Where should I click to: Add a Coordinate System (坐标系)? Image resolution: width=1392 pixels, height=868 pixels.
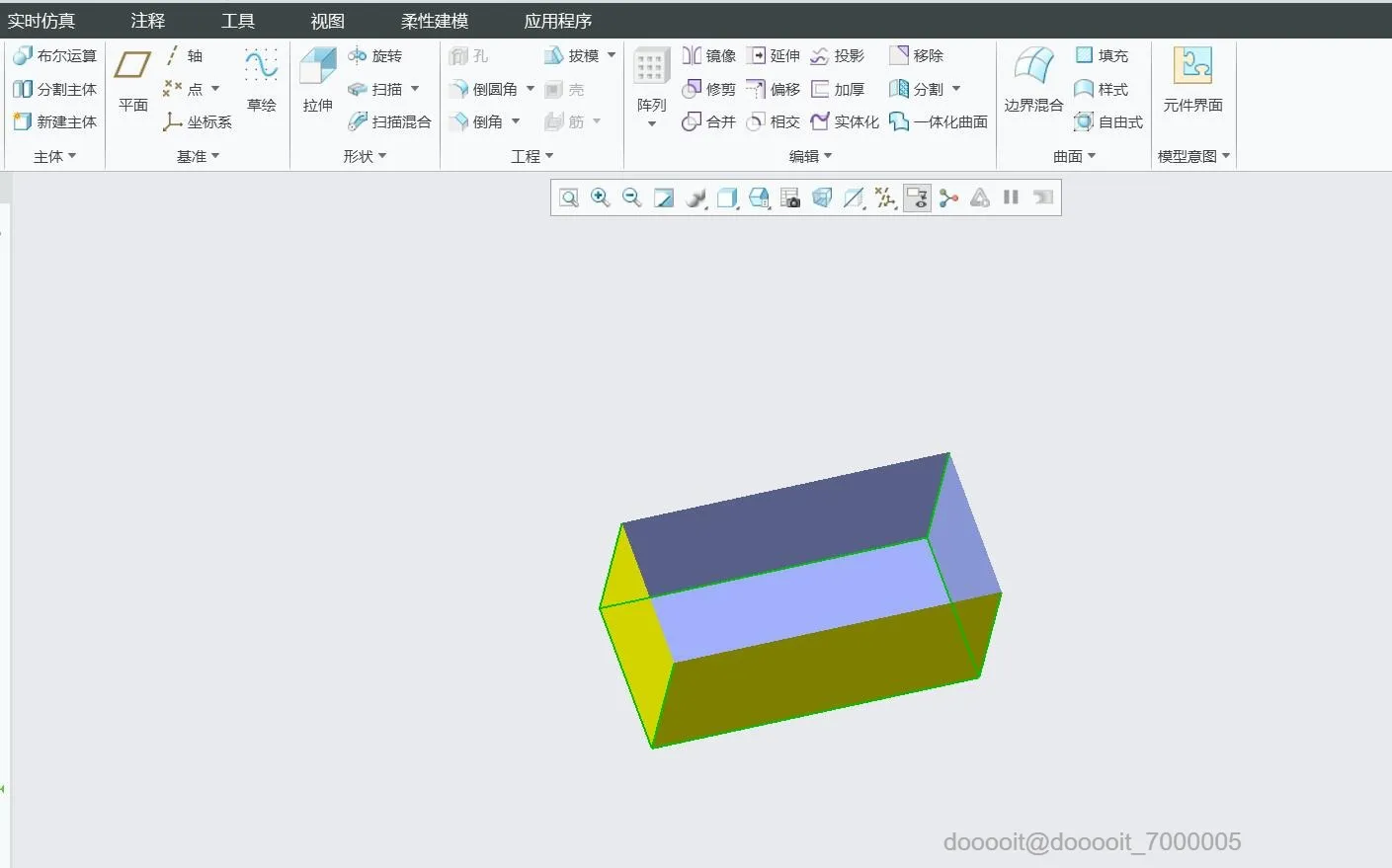pyautogui.click(x=198, y=121)
